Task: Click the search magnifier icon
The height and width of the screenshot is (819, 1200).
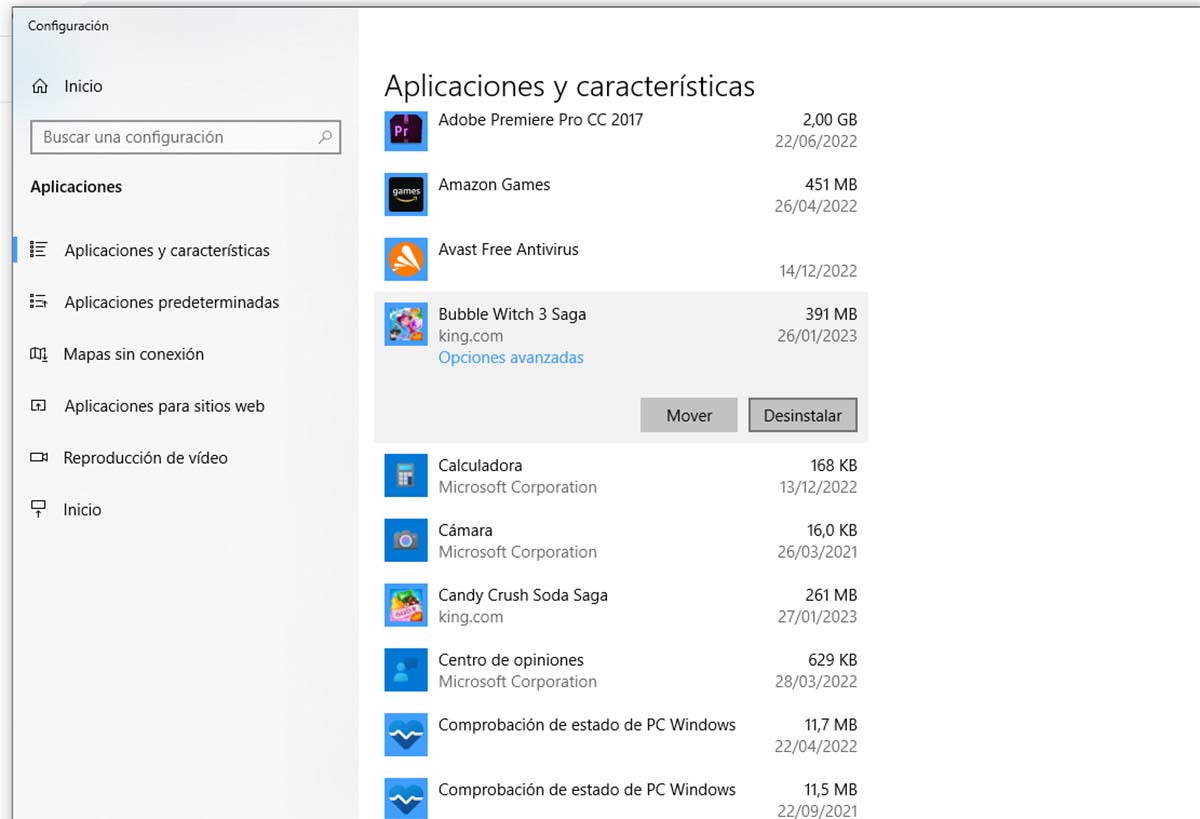Action: [325, 138]
